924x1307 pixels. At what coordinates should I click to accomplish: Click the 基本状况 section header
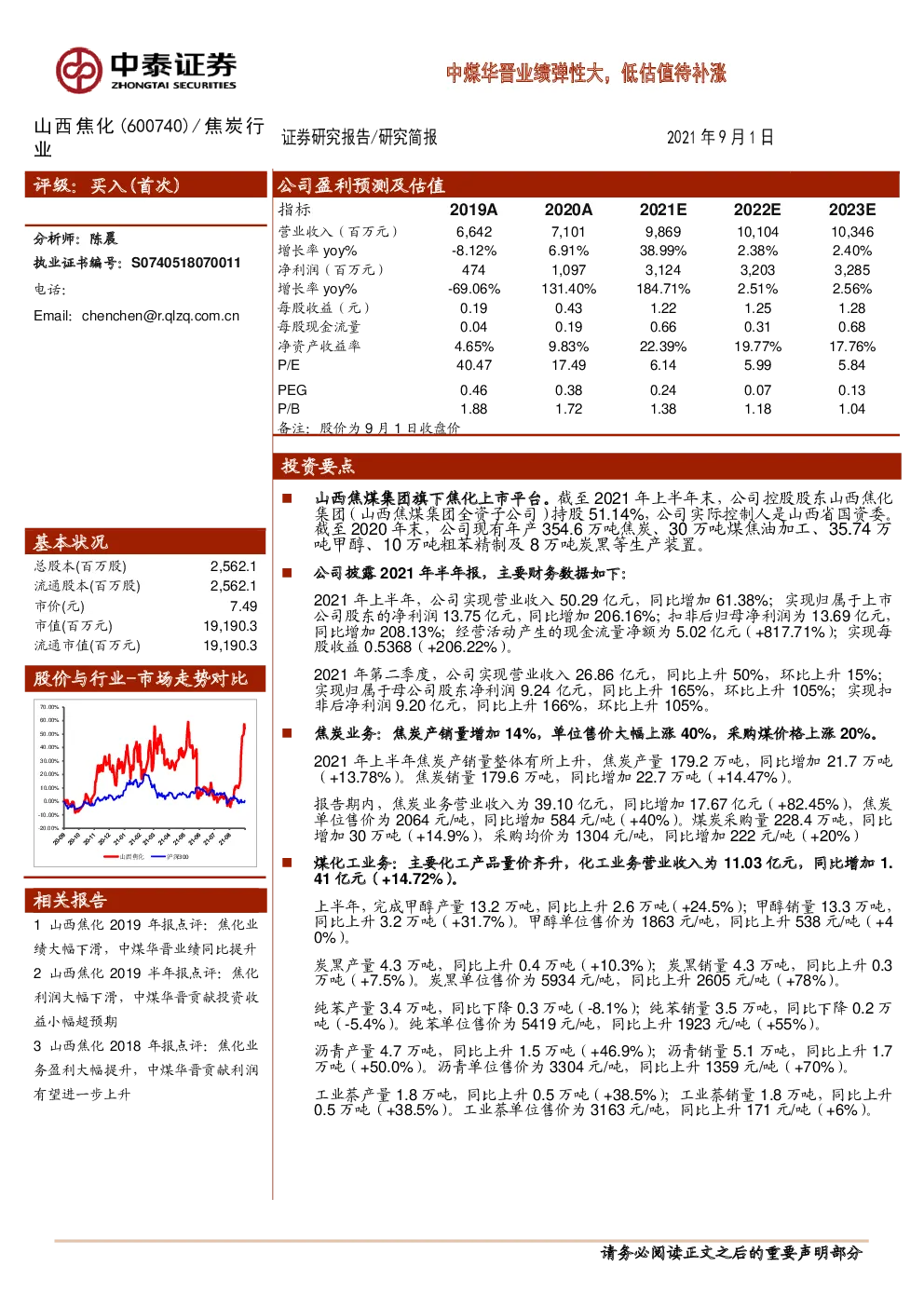[146, 542]
